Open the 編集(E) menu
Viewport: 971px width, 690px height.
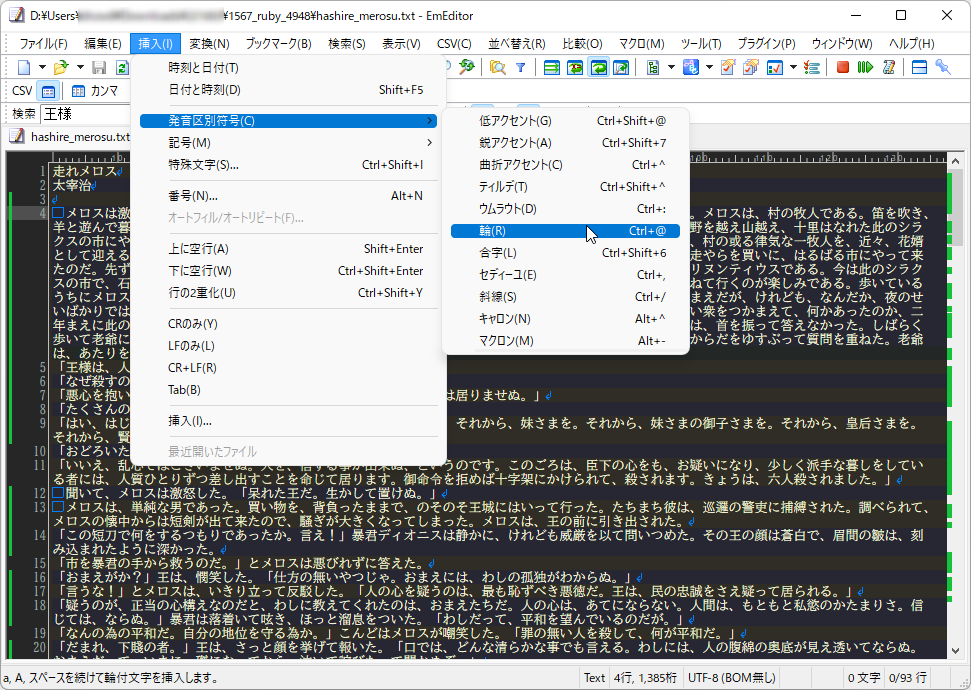(x=103, y=44)
